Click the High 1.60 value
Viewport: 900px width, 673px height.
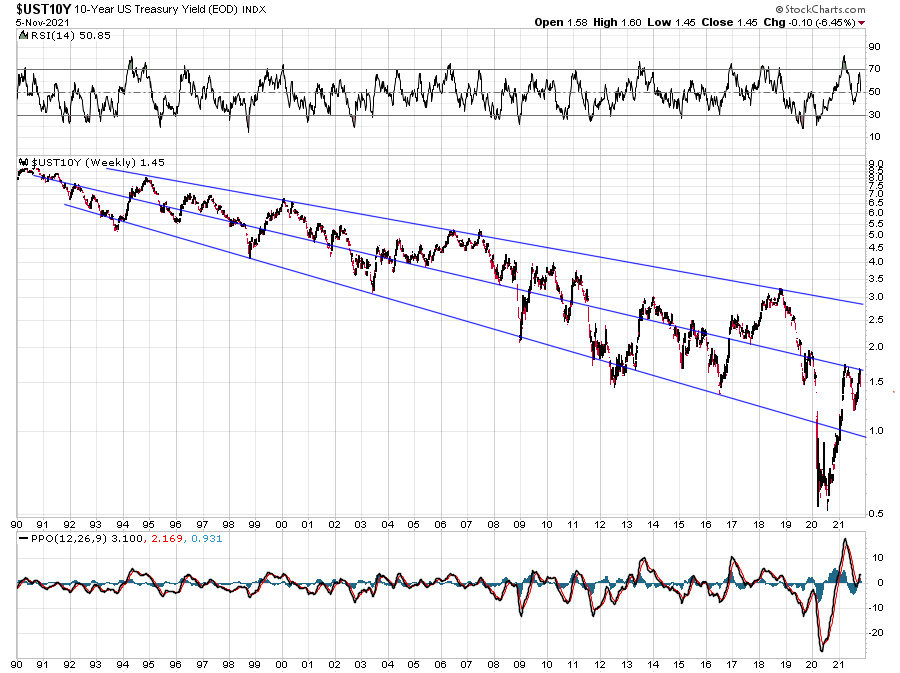(x=617, y=22)
